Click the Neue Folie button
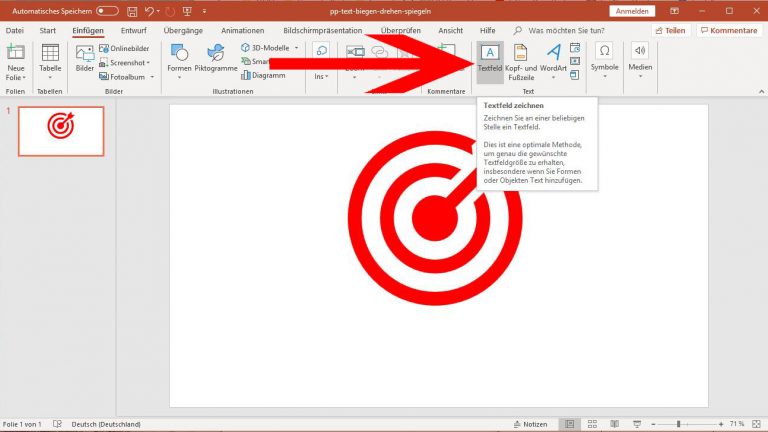The height and width of the screenshot is (432, 768). pyautogui.click(x=16, y=62)
